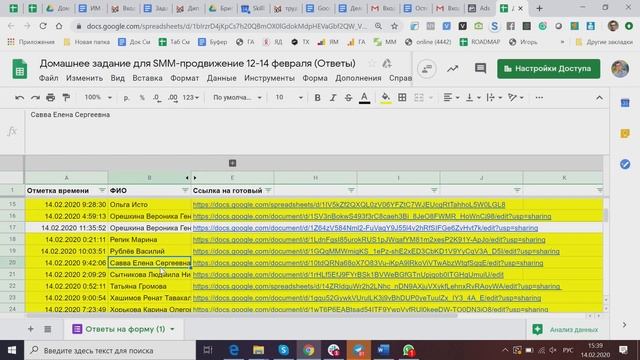This screenshot has width=640, height=360.
Task: Open the Изменить menu
Action: (x=84, y=78)
